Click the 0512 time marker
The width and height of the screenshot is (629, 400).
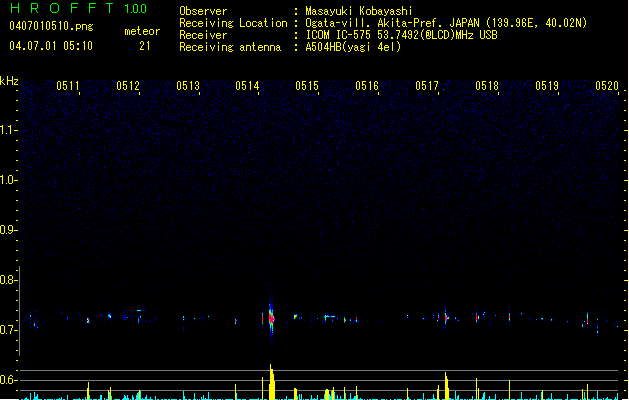[x=128, y=86]
